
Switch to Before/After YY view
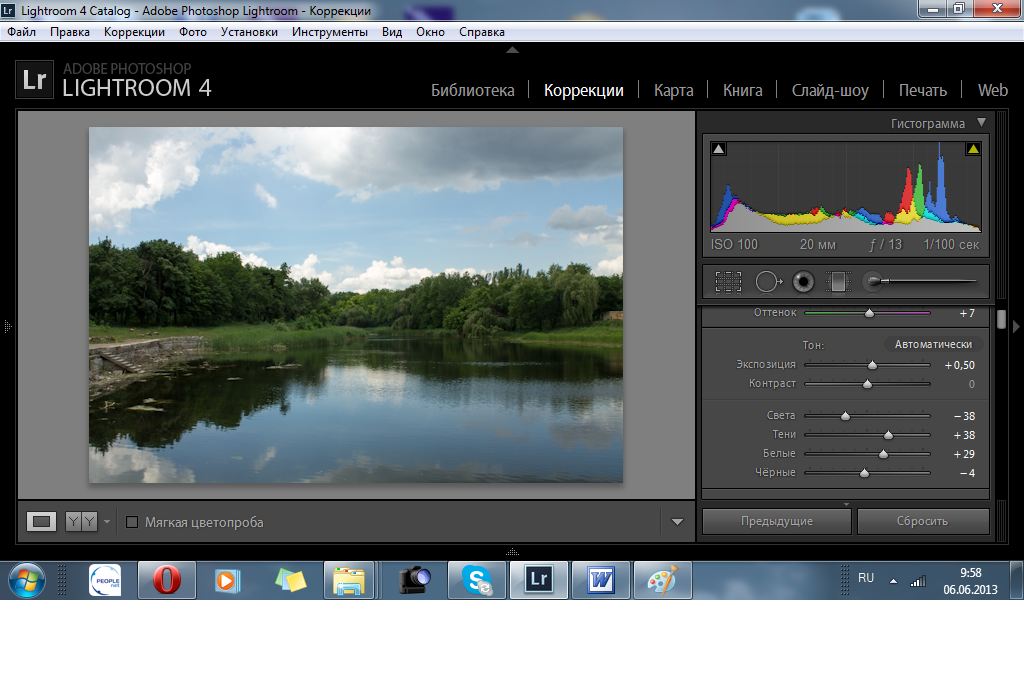(x=81, y=521)
